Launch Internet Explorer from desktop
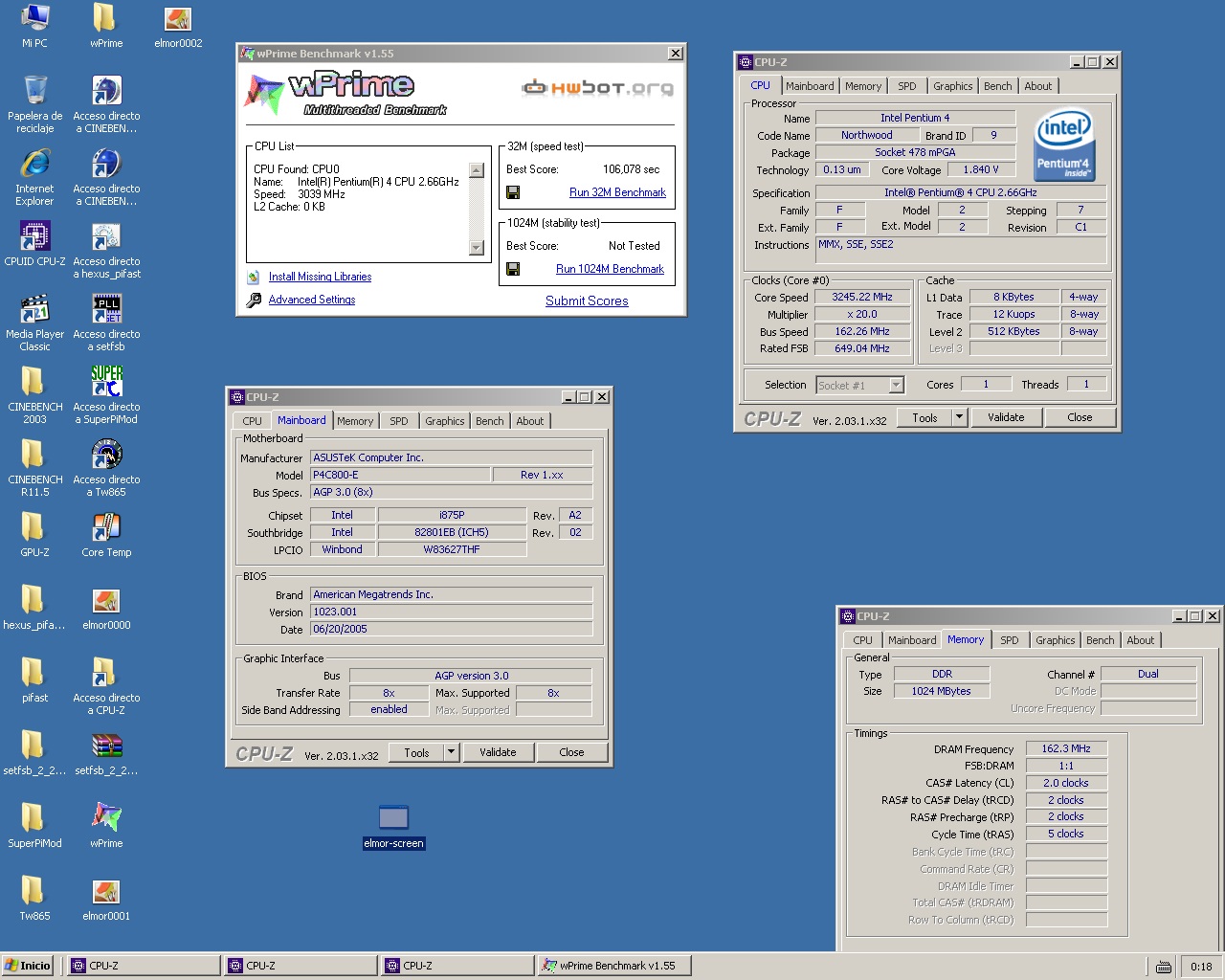1225x980 pixels. tap(34, 164)
